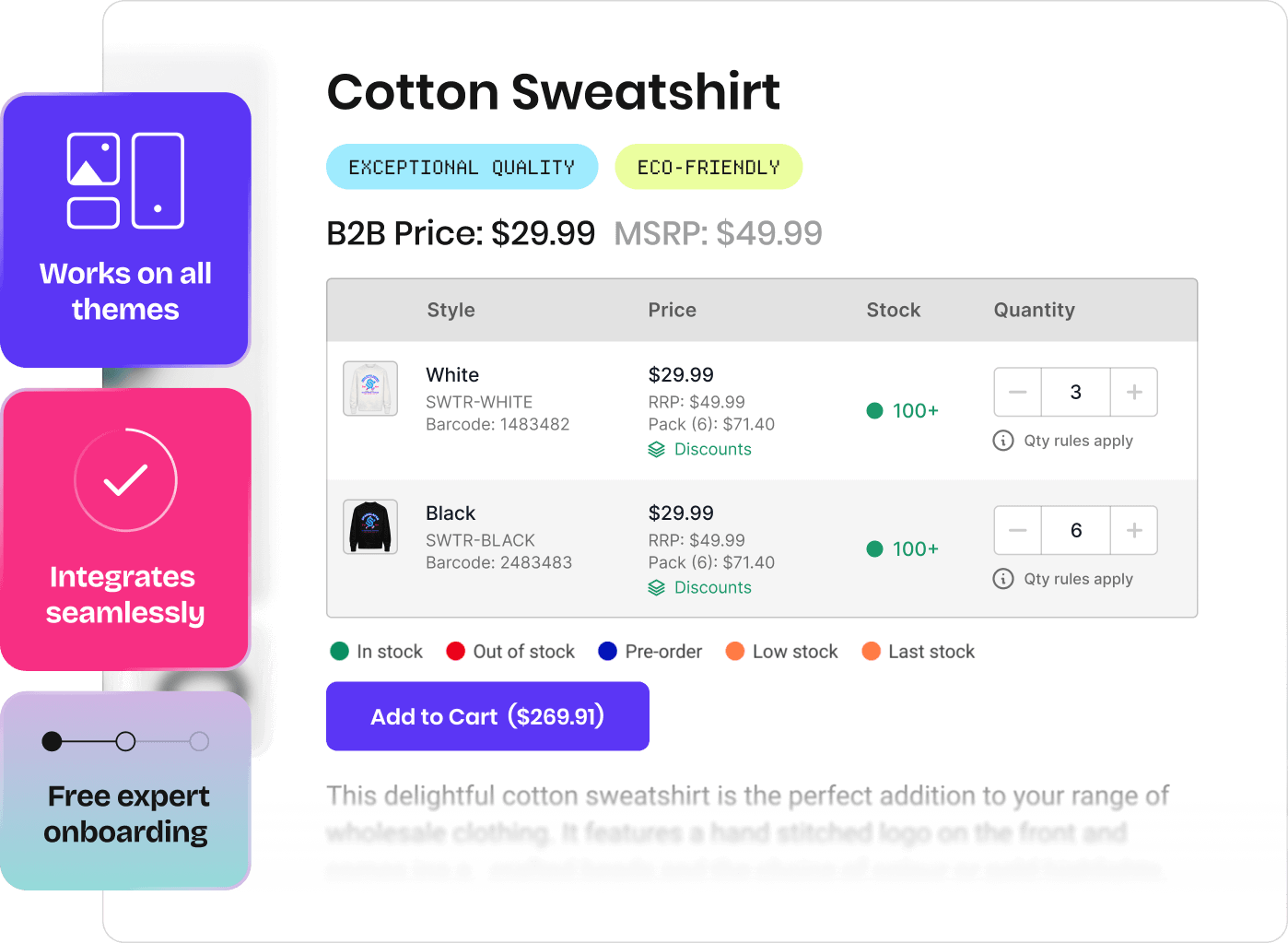This screenshot has height=943, width=1288.
Task: Click the info icon next to White quantity rules
Action: click(x=1002, y=441)
